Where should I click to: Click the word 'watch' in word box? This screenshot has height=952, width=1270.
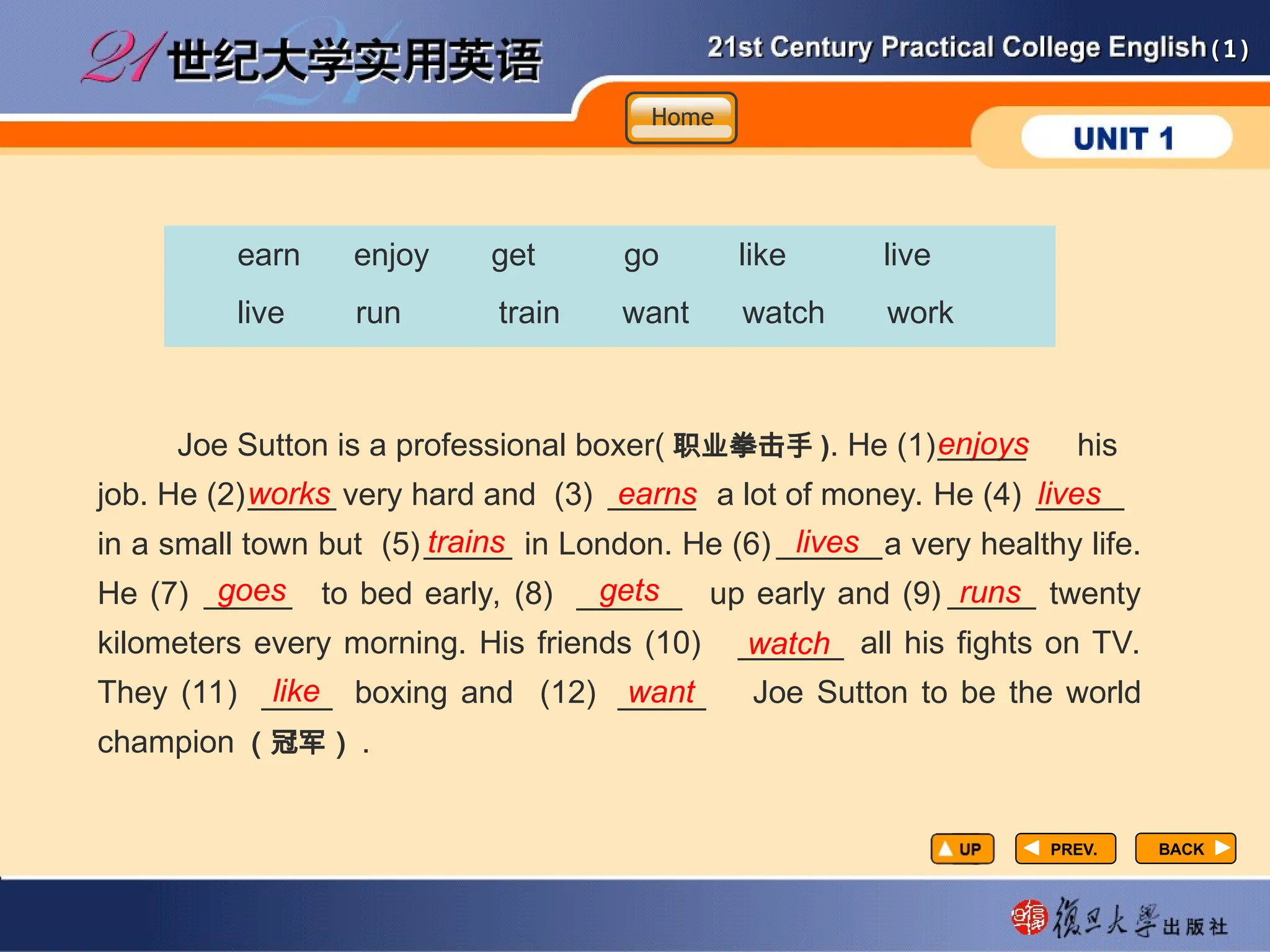pos(784,312)
